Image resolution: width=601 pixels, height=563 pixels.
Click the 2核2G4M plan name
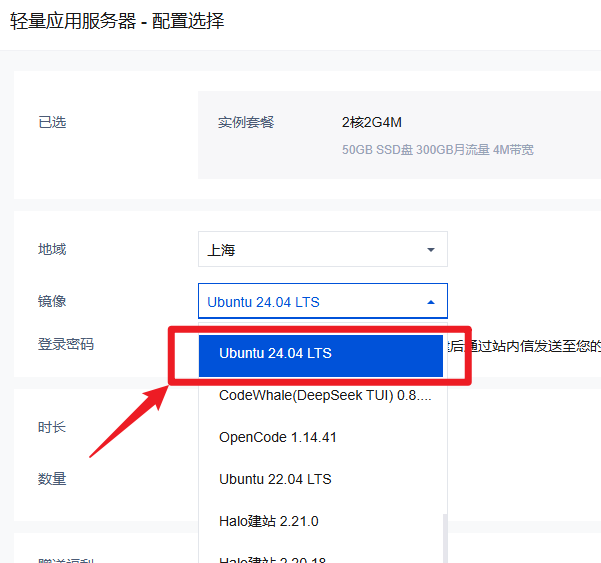point(371,123)
